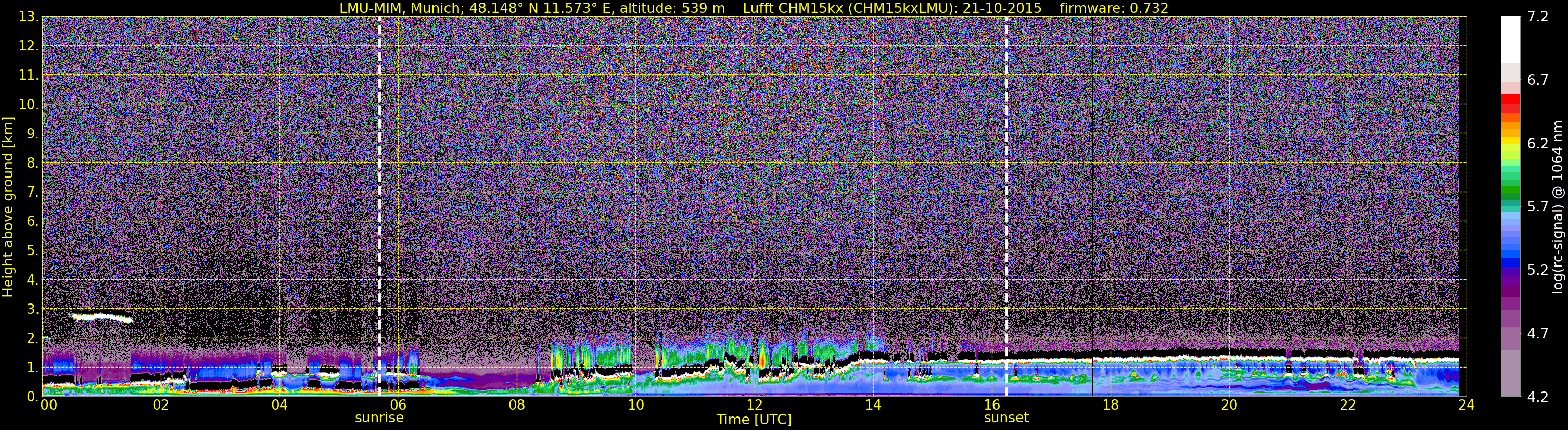Image resolution: width=1568 pixels, height=430 pixels.
Task: Click the colorbar tick value 6.7
Action: point(1538,80)
